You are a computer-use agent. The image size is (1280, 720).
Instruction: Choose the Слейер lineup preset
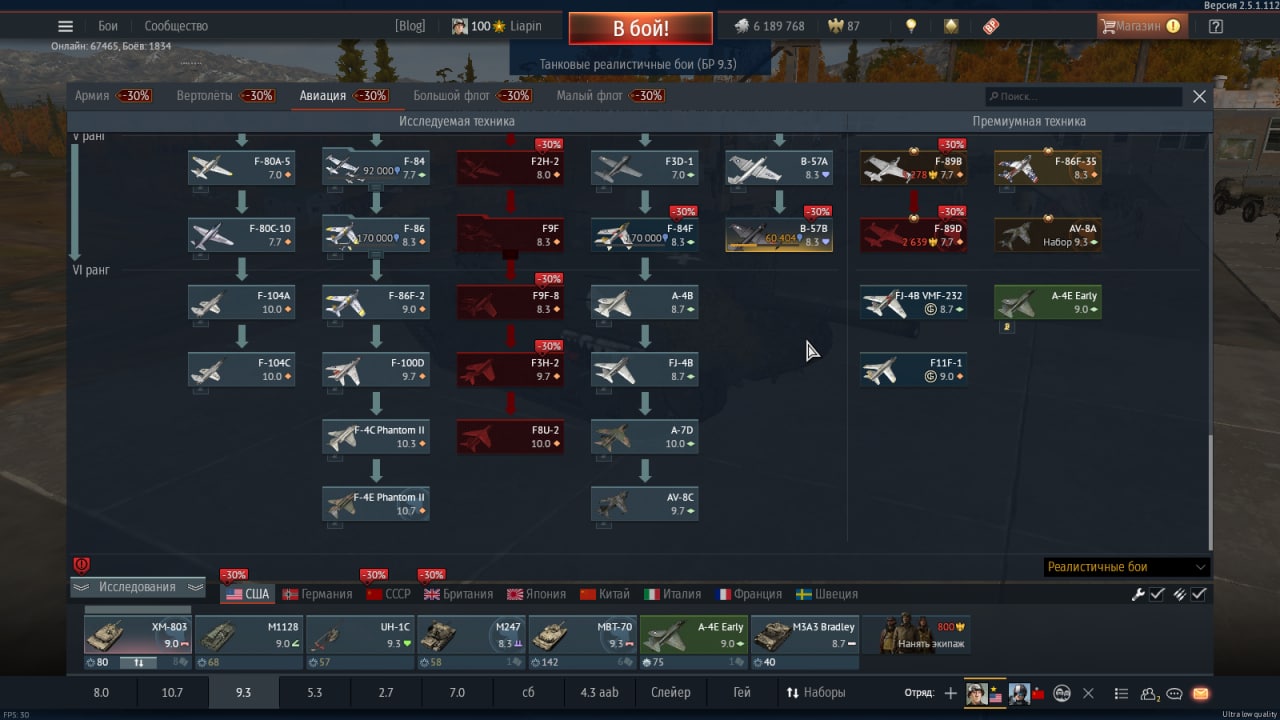[x=671, y=692]
